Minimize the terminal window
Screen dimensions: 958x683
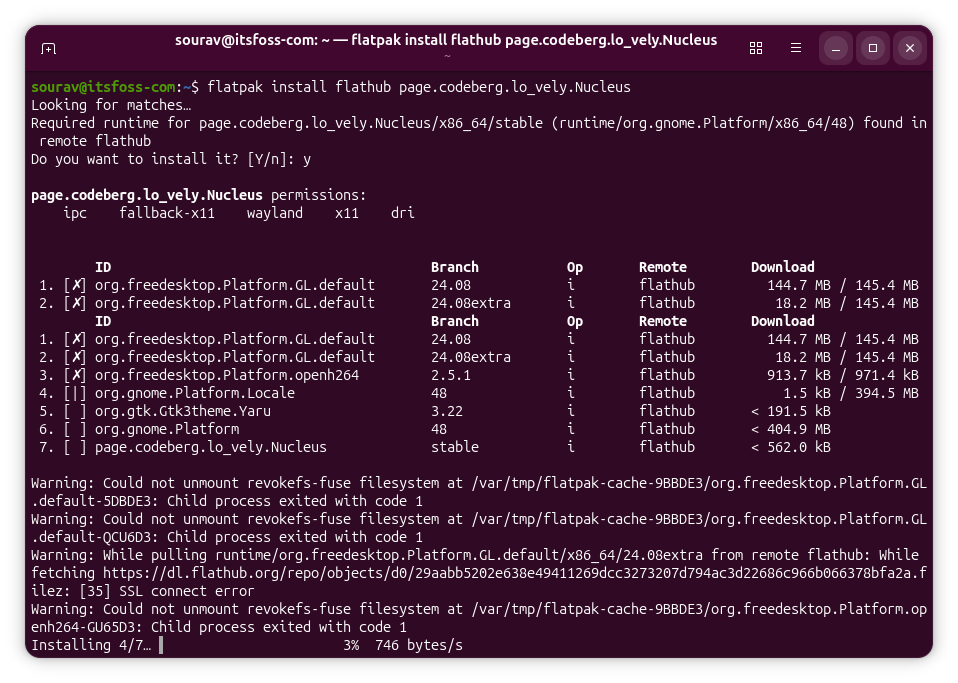(836, 48)
